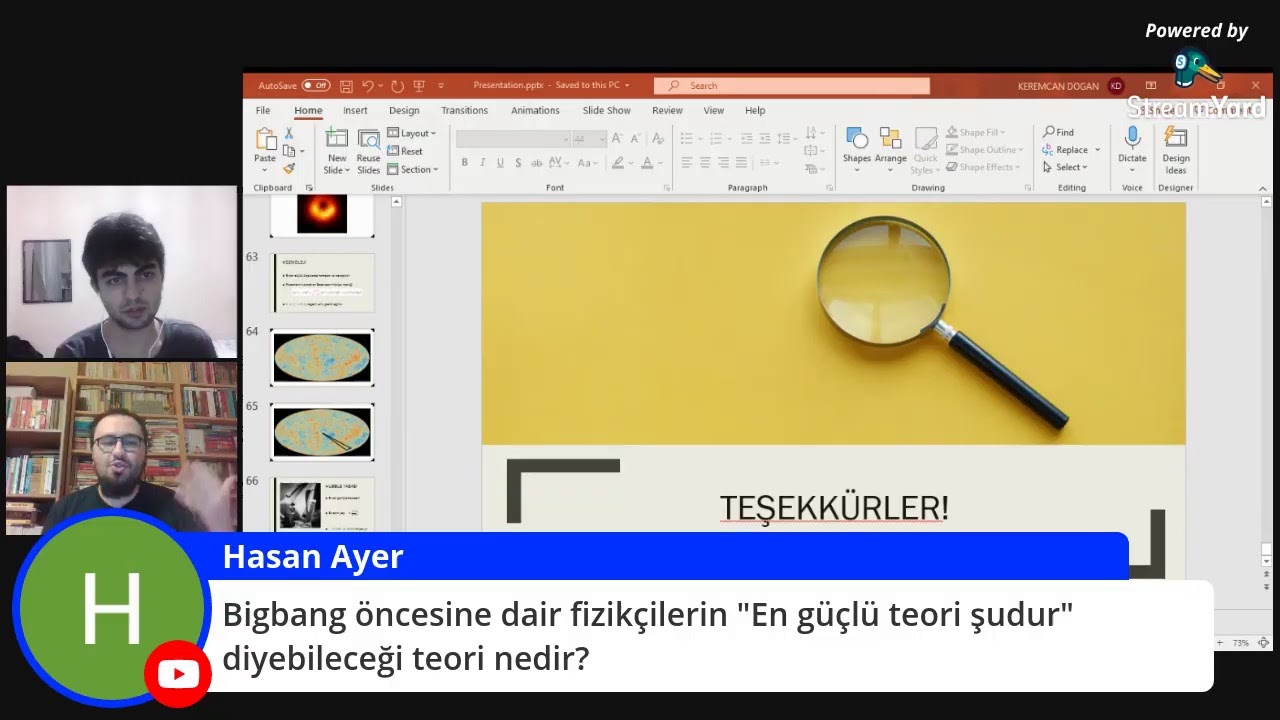The width and height of the screenshot is (1280, 720).
Task: Expand the Select dropdown
Action: 1065,167
